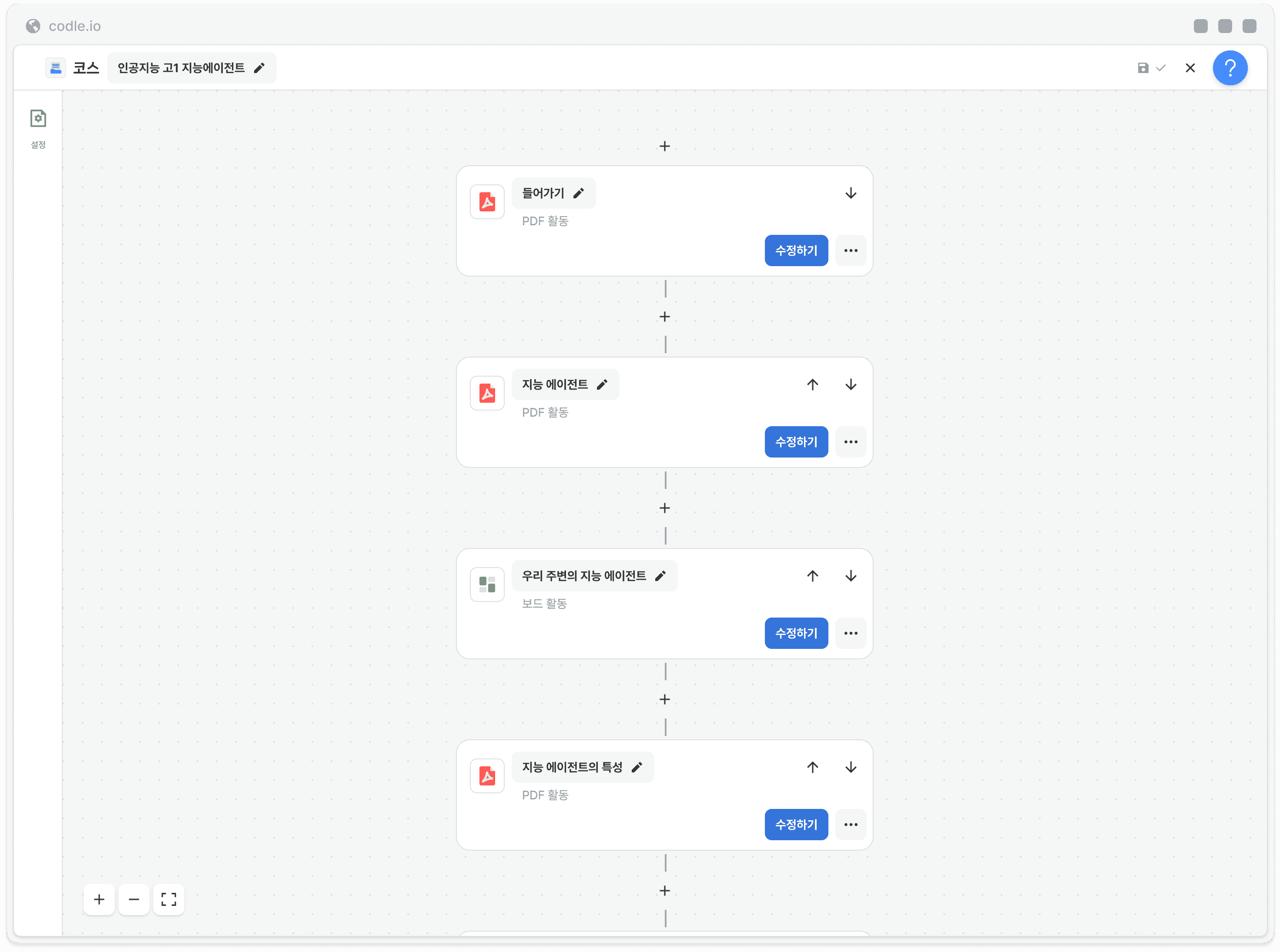Move 지능 에이전트 activity up

point(812,384)
